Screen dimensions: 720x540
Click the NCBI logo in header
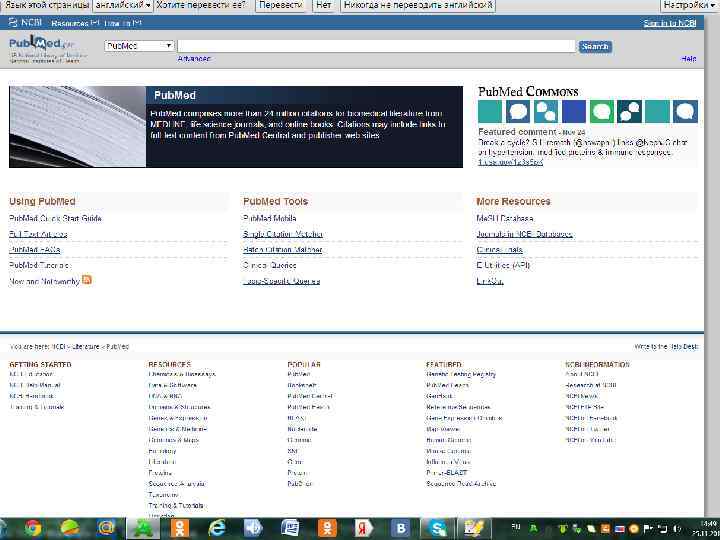(25, 22)
